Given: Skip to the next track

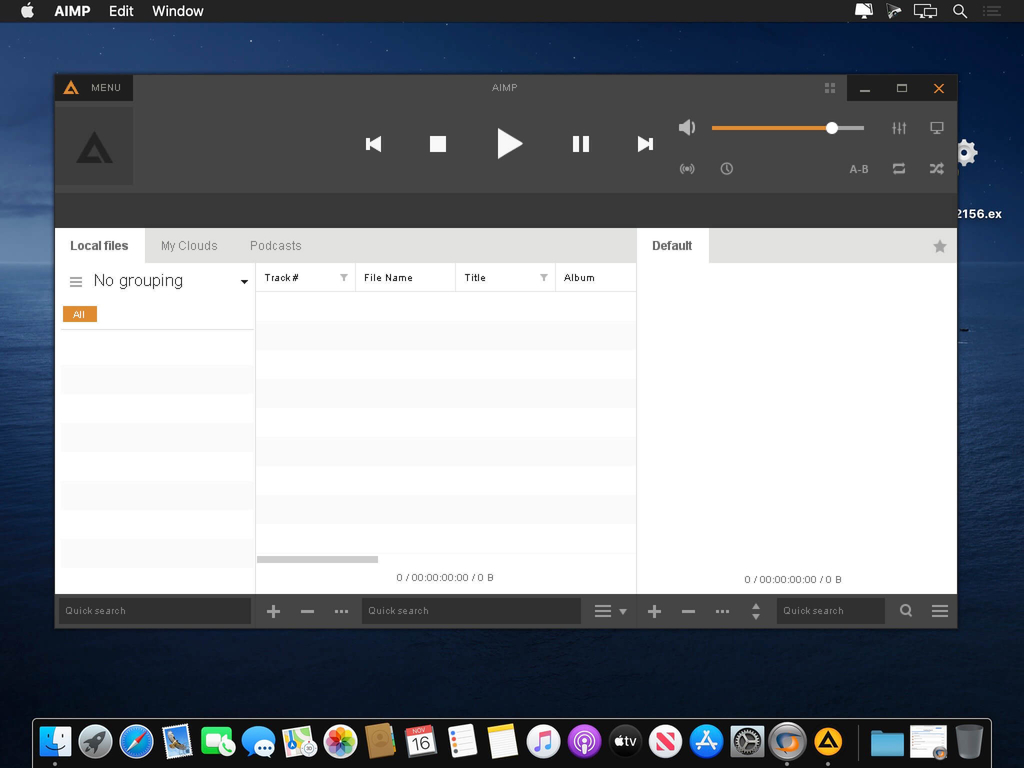Looking at the screenshot, I should (645, 144).
